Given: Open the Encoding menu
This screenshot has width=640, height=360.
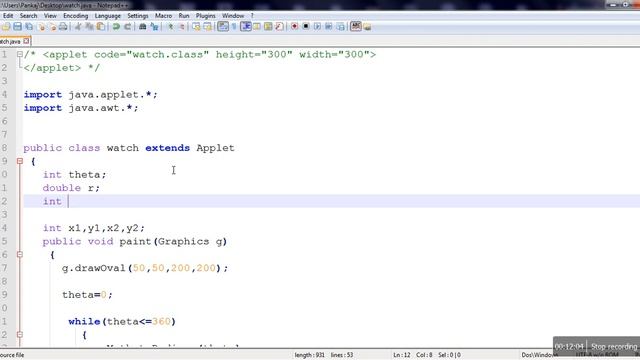Looking at the screenshot, I should (x=76, y=16).
